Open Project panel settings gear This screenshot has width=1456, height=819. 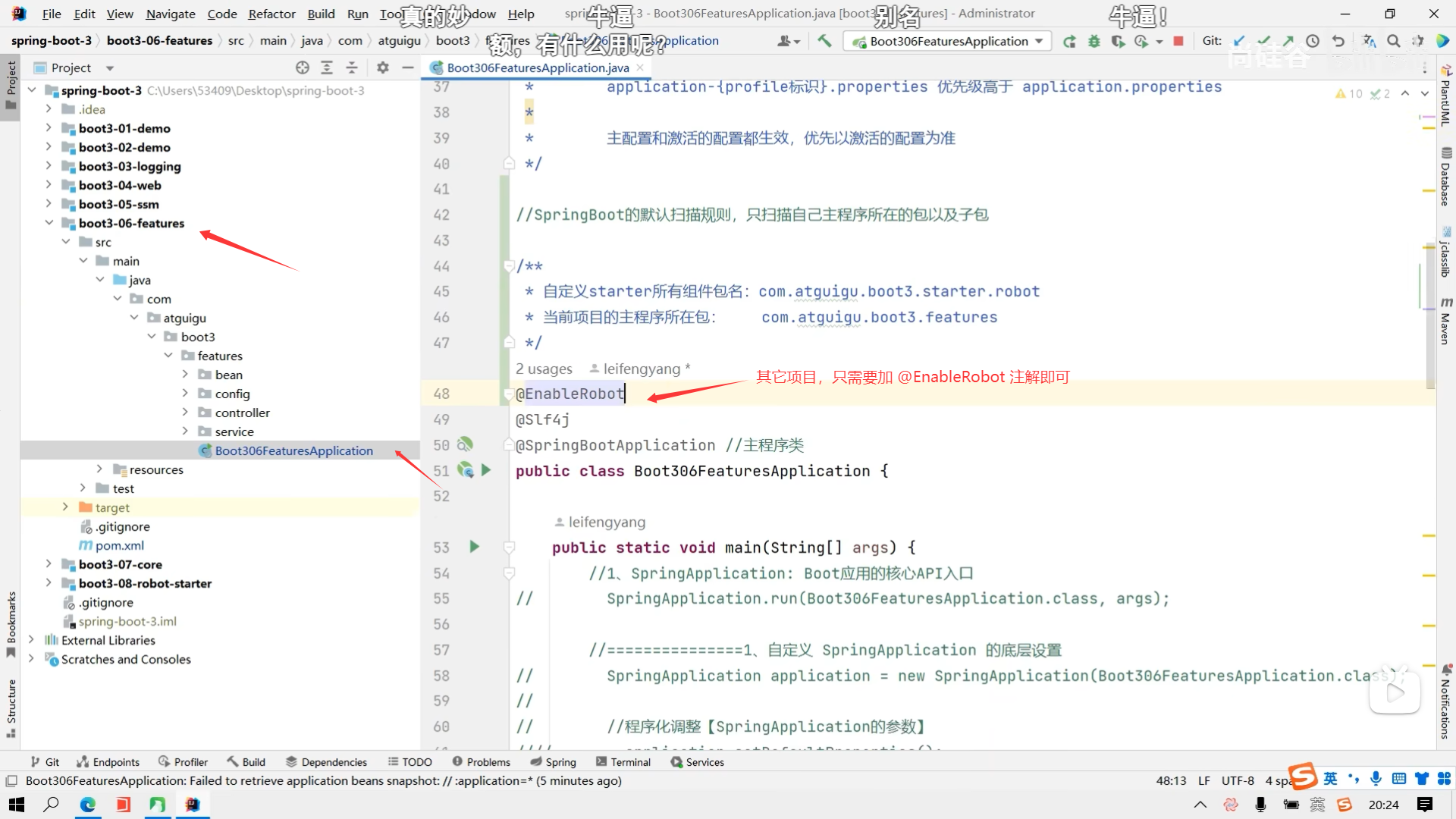pyautogui.click(x=383, y=67)
